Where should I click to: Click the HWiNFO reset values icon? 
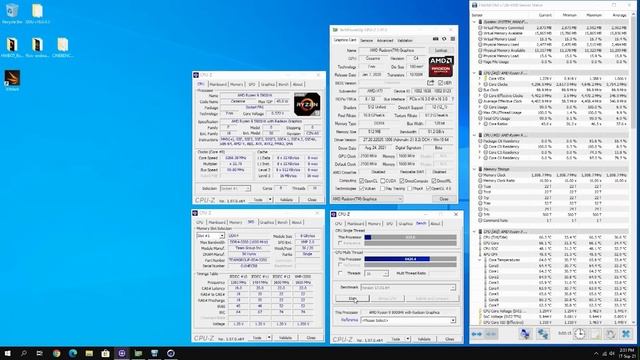click(x=610, y=334)
